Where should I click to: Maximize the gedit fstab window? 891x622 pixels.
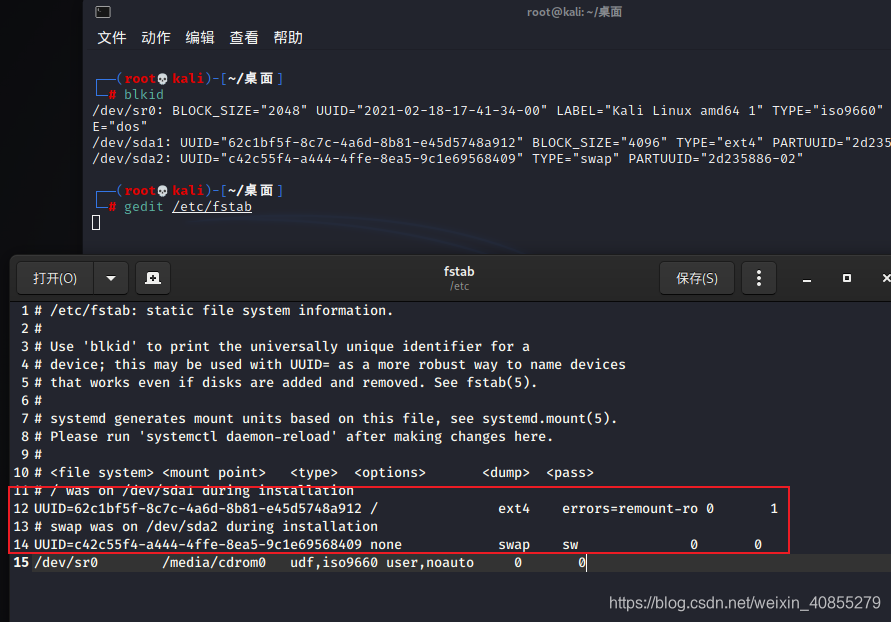(x=847, y=278)
